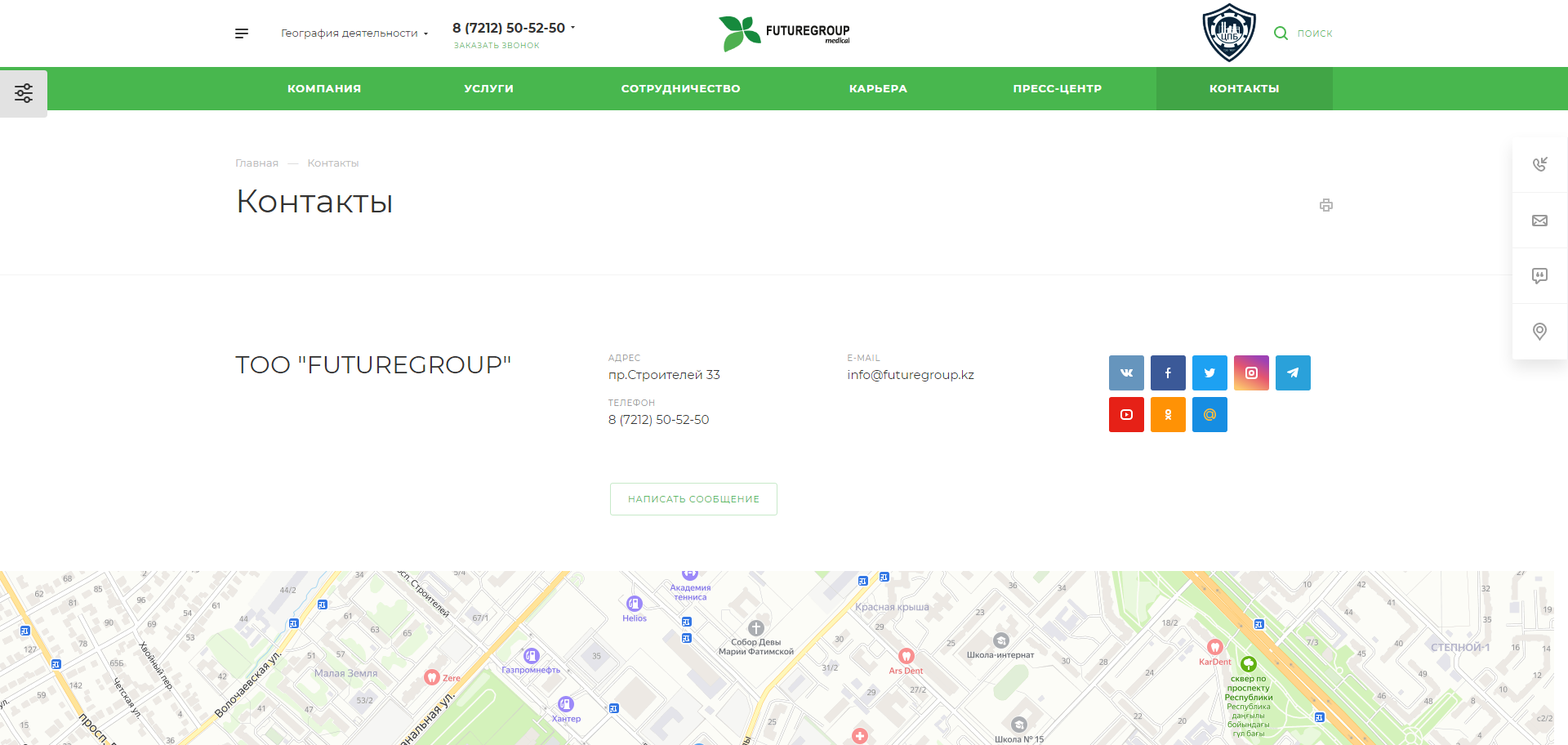Print the page with printer icon
This screenshot has height=745, width=1568.
(1325, 205)
